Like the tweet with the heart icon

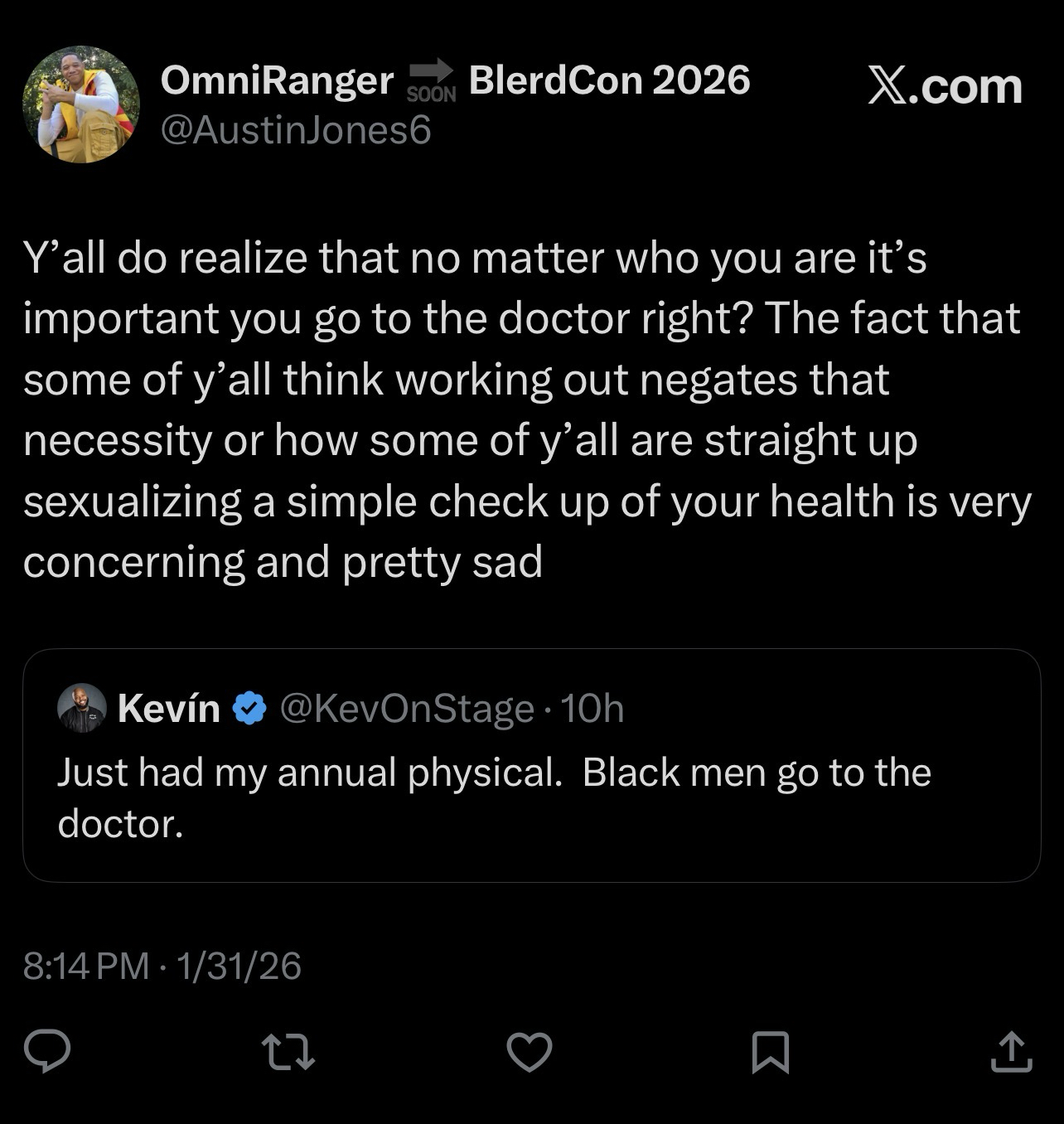click(x=529, y=1052)
